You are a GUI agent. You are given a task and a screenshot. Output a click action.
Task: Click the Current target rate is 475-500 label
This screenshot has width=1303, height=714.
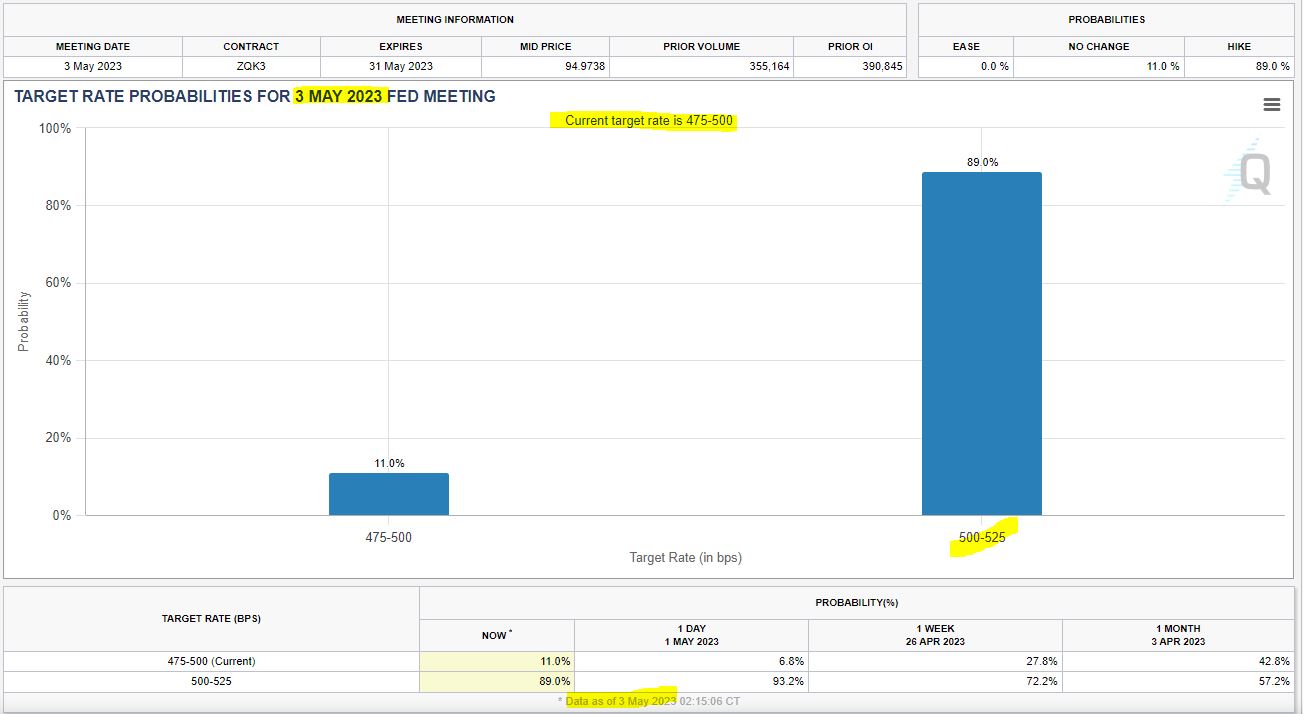click(x=647, y=121)
